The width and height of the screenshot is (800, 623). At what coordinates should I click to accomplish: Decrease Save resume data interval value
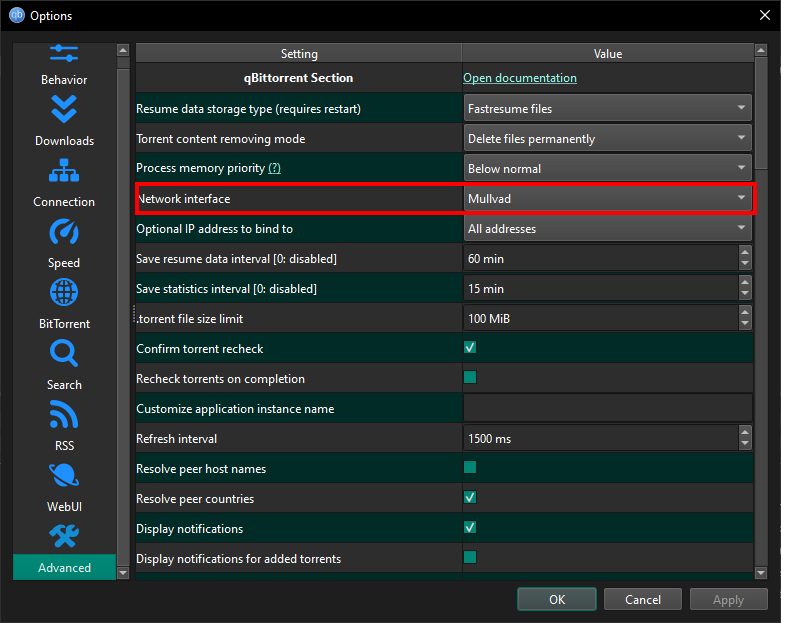[x=745, y=264]
